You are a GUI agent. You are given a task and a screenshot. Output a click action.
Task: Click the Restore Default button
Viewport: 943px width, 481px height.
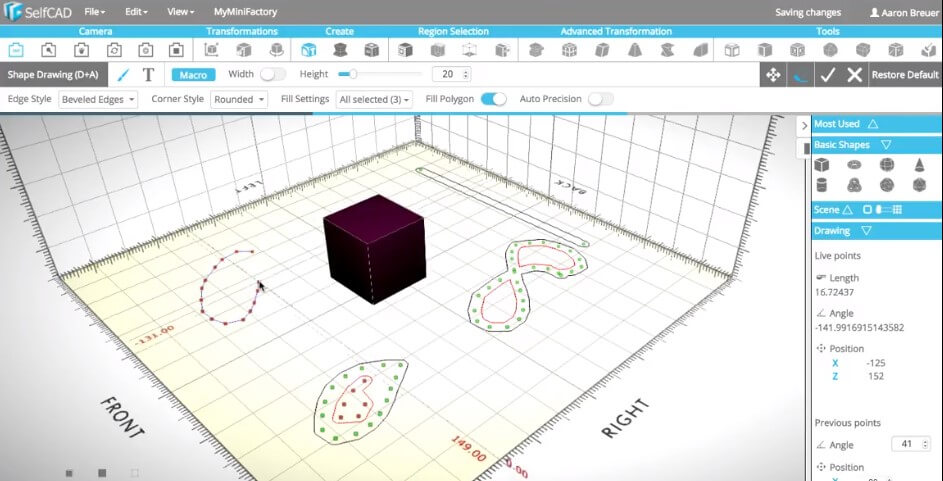[905, 75]
